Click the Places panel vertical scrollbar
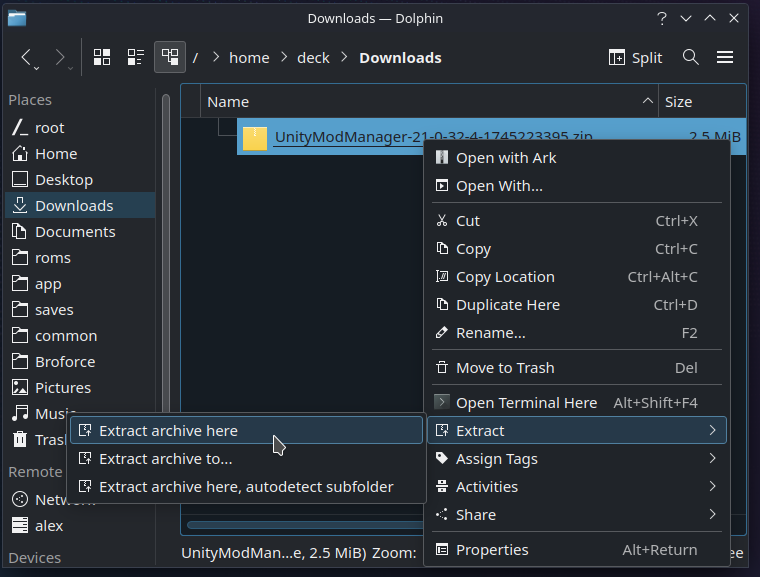 pos(165,250)
